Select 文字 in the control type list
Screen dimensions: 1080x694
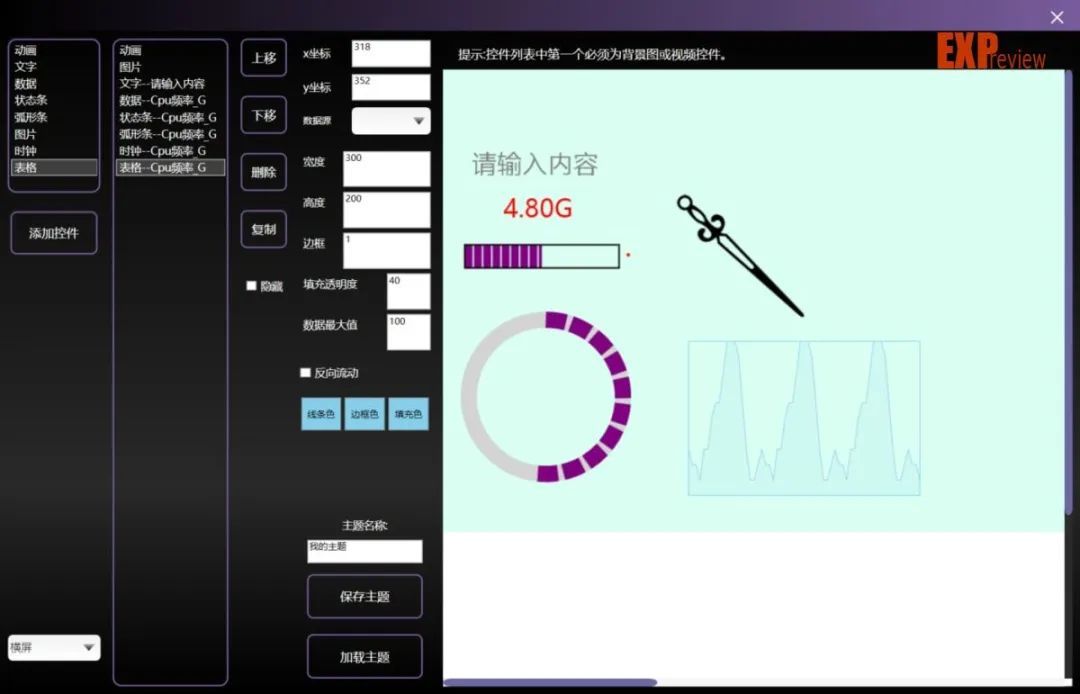coord(54,67)
